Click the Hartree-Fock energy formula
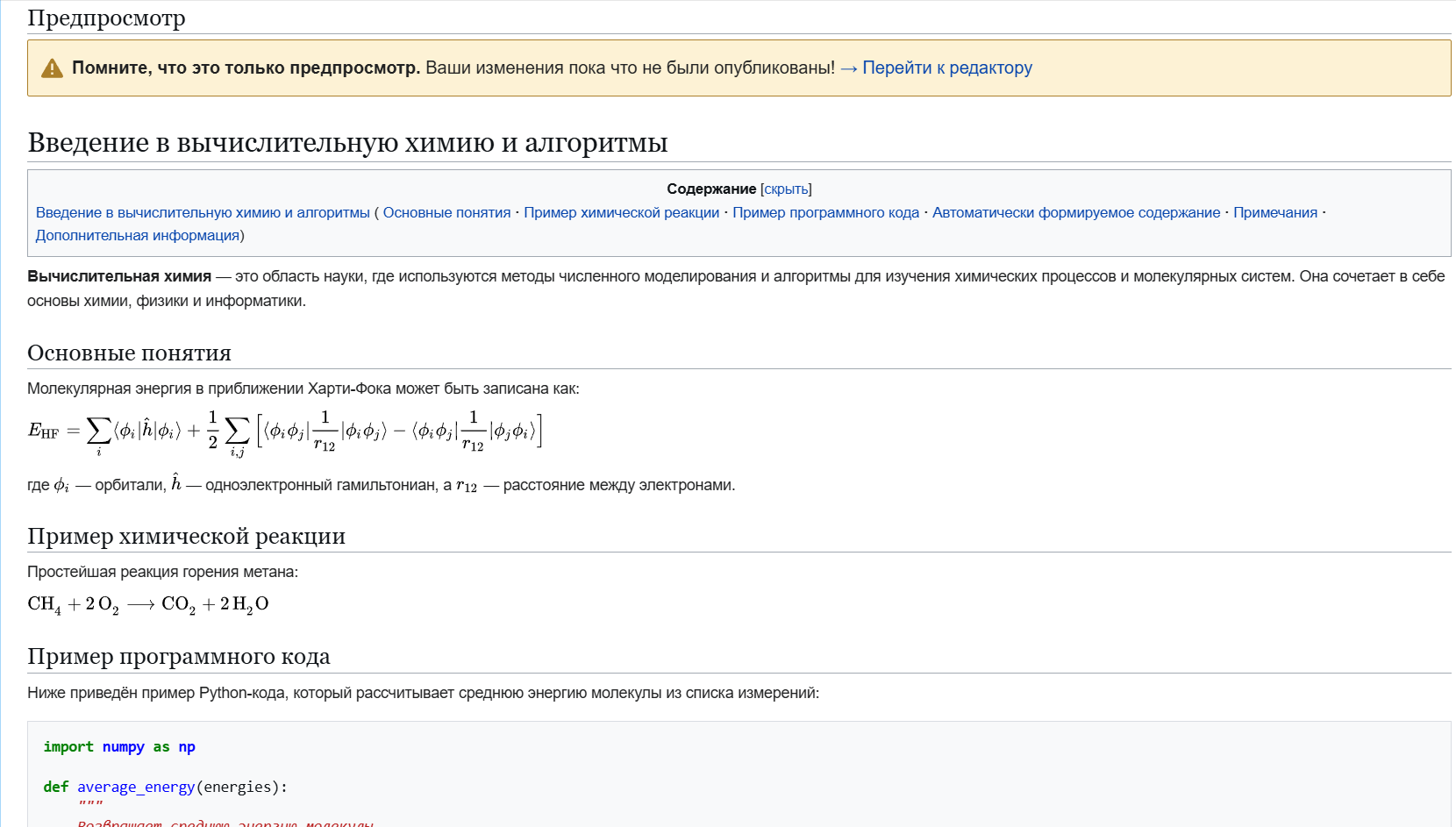Image resolution: width=1456 pixels, height=827 pixels. (285, 431)
